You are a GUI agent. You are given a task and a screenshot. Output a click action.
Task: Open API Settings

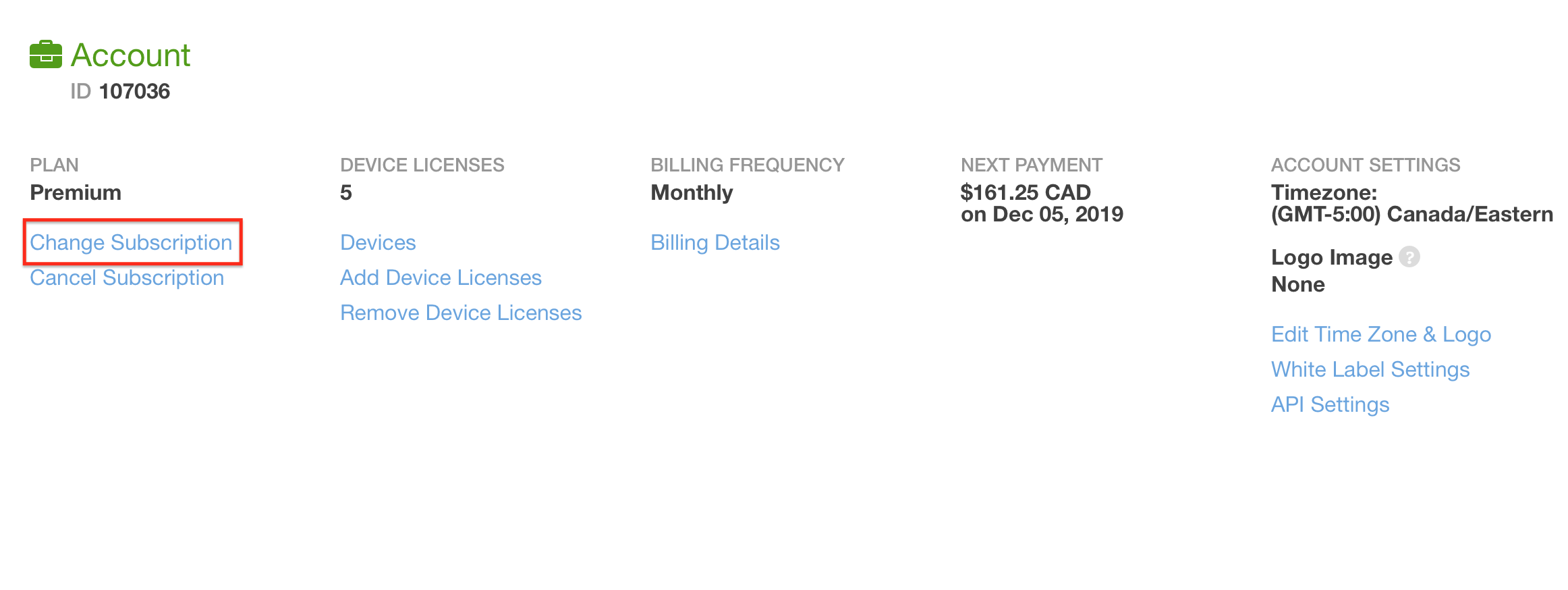pos(1331,404)
